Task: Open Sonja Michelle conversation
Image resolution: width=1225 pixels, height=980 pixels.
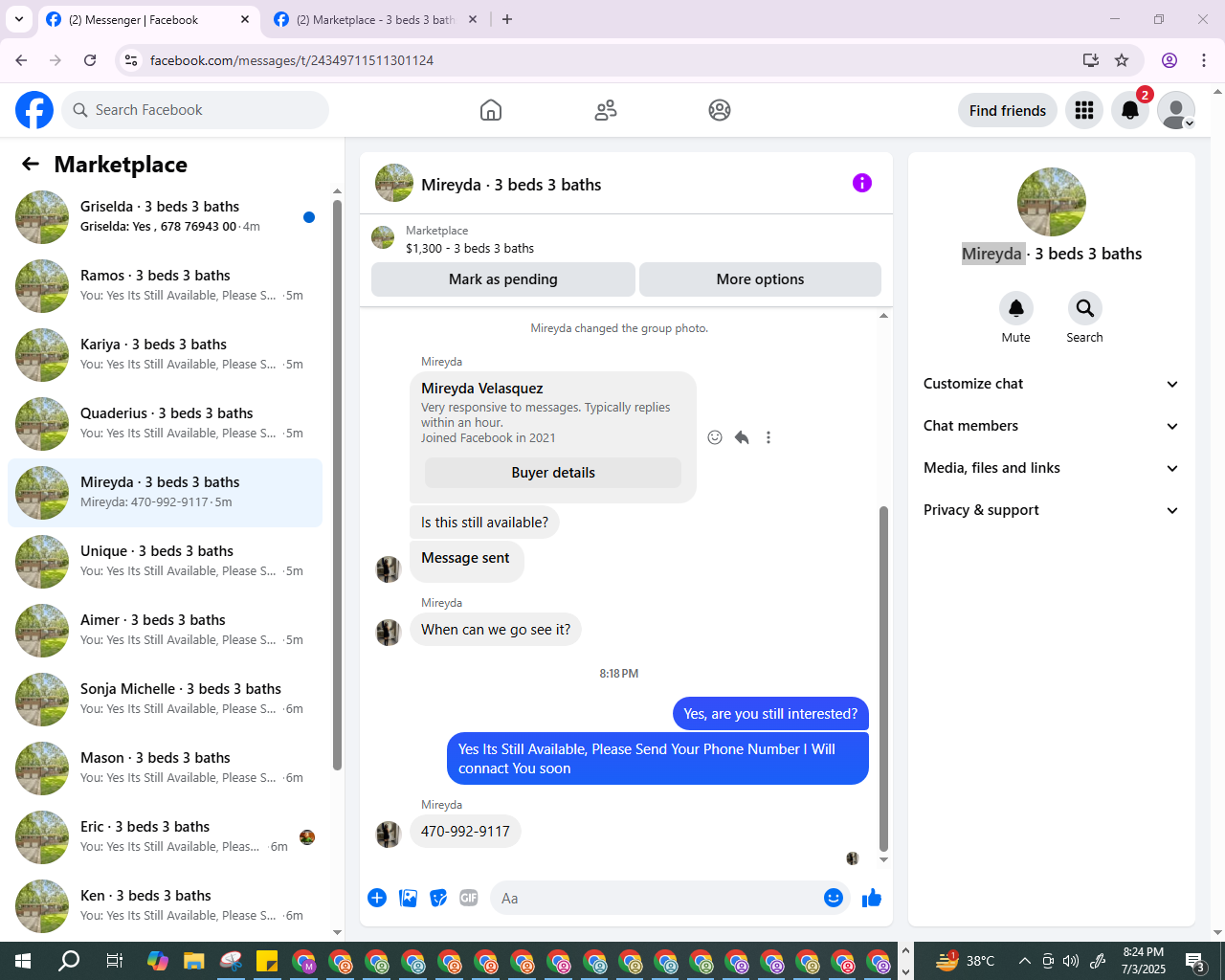Action: pos(165,700)
